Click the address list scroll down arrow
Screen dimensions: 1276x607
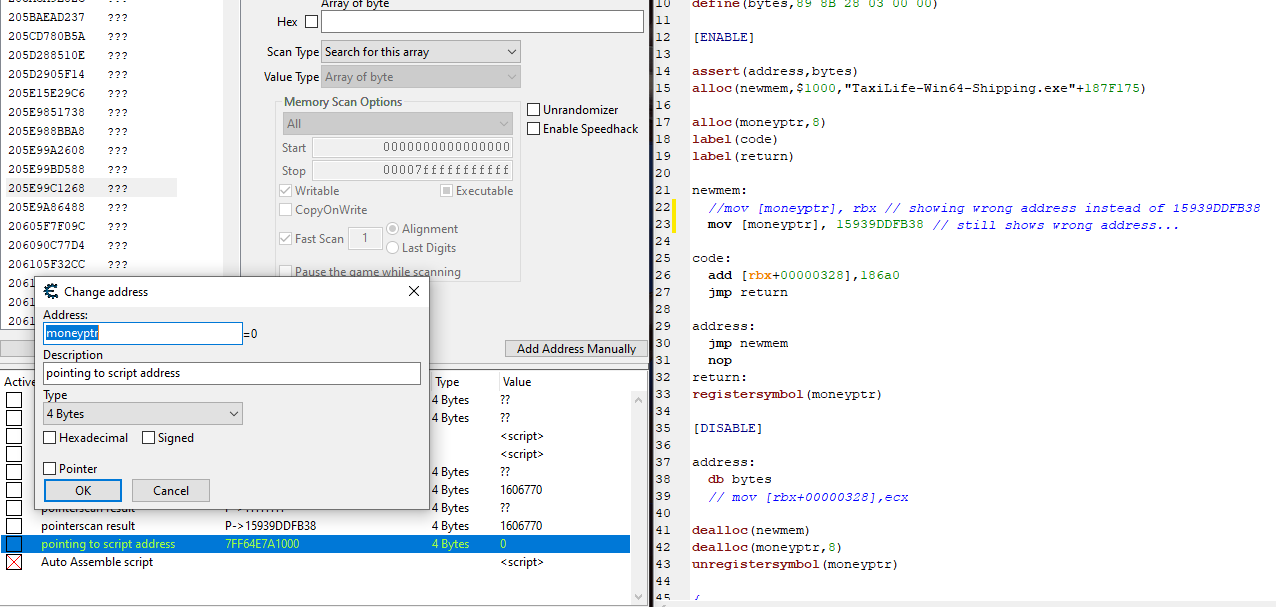click(x=639, y=596)
